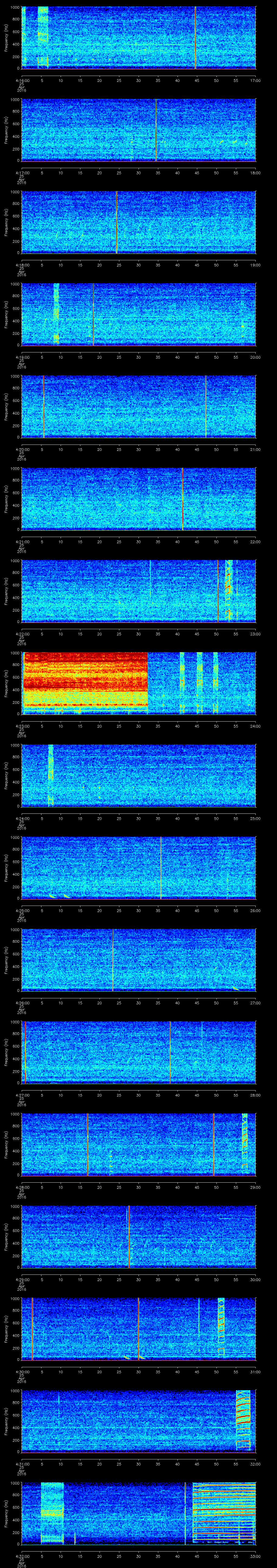Screen dimensions: 277x1568
Task: Click the red spike near 35s in 4:25:00 spectrogram
Action: (x=161, y=868)
